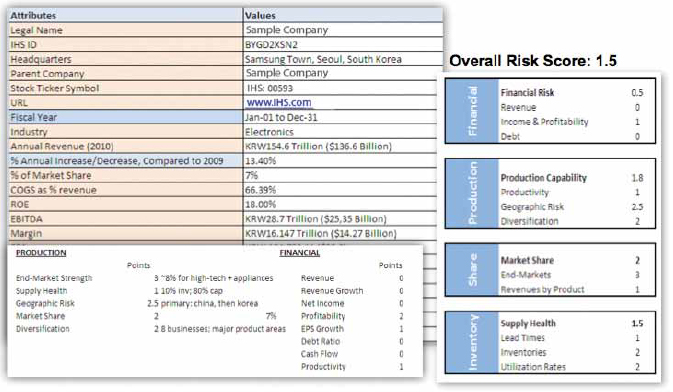Click the blue Share category block
673x392 pixels.
pos(472,270)
